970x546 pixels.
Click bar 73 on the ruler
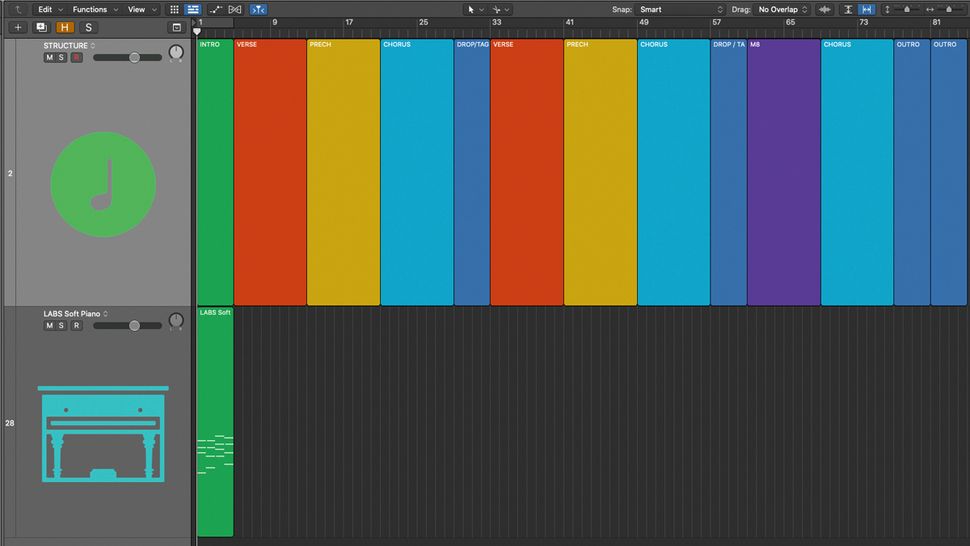tap(864, 22)
